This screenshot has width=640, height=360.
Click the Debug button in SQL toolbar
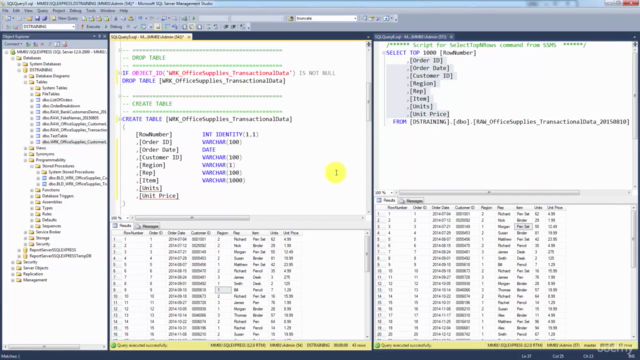(113, 27)
